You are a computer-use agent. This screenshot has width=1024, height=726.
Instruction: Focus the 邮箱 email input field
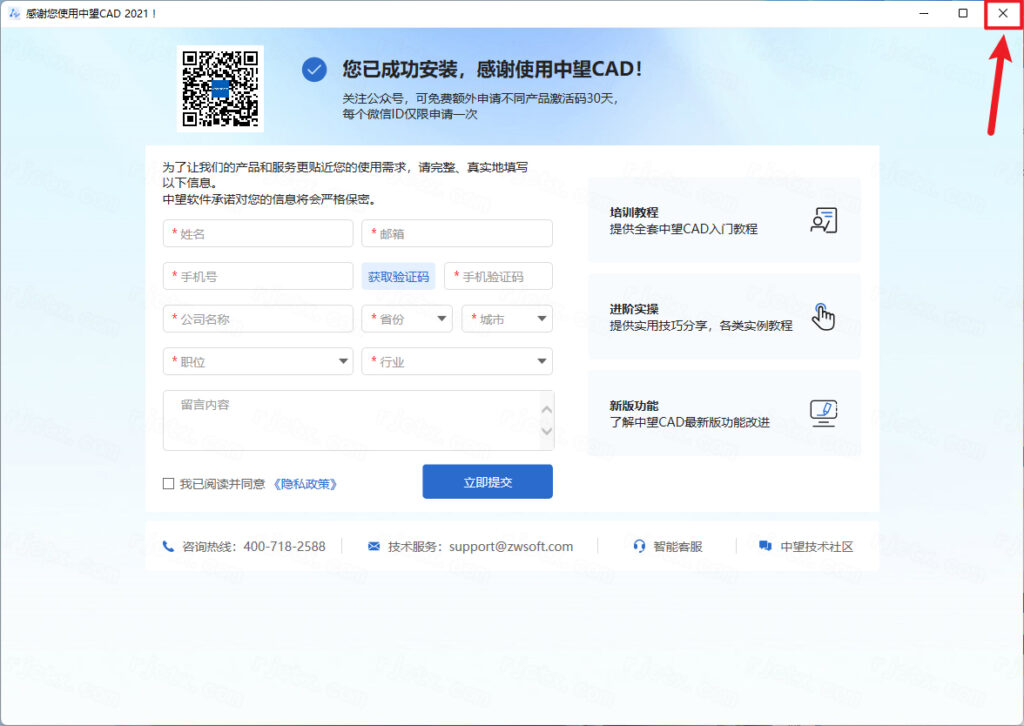click(x=457, y=233)
